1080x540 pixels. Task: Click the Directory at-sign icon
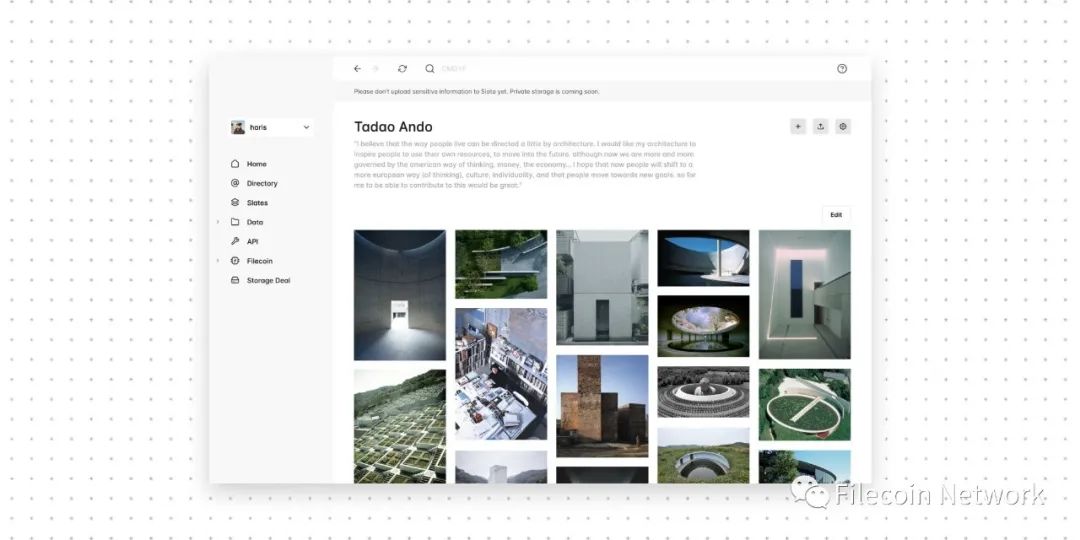(x=235, y=183)
